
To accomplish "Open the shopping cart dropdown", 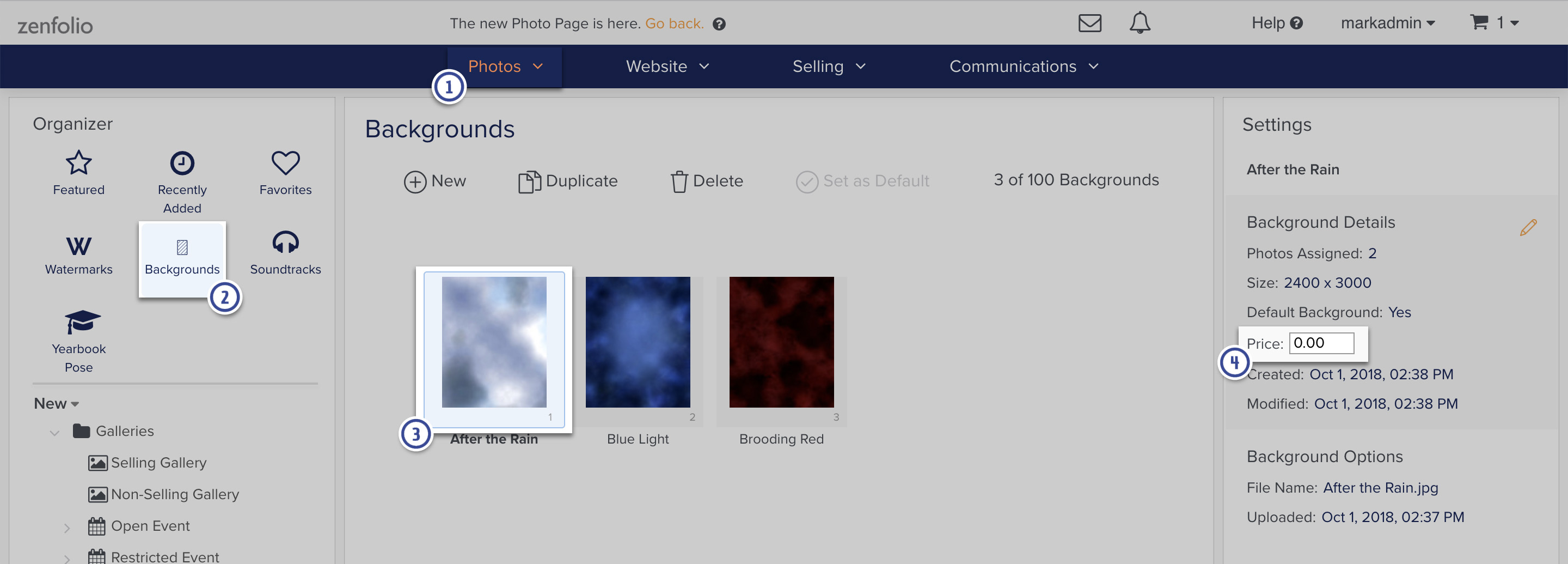I will click(1494, 23).
